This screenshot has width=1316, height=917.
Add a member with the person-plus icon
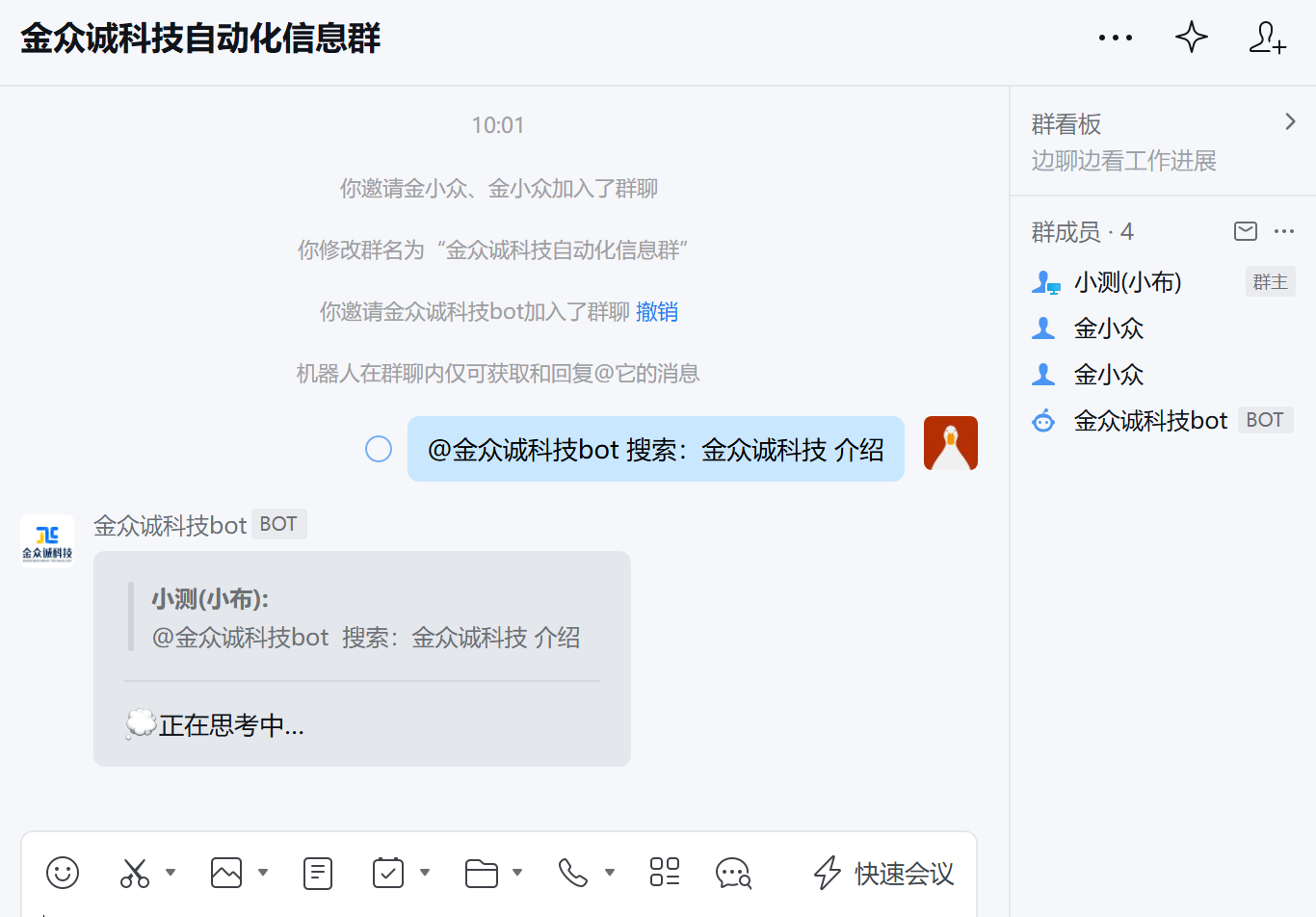point(1268,38)
